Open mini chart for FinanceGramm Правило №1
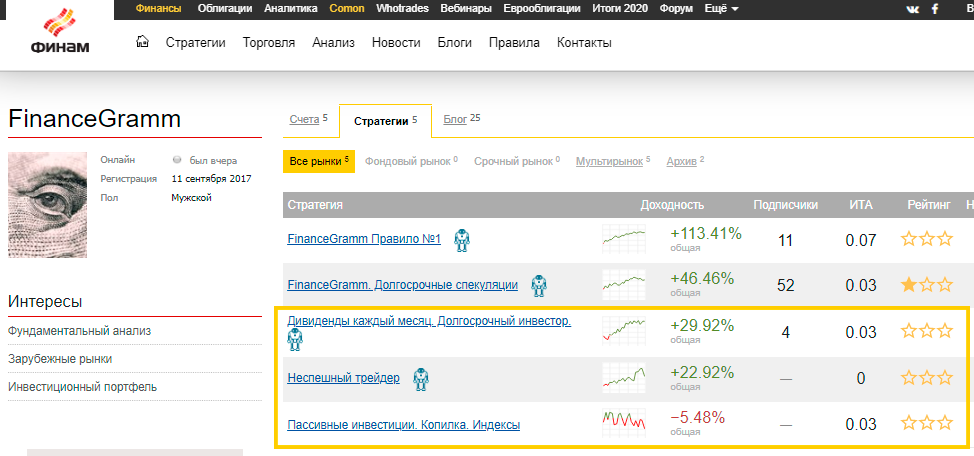The height and width of the screenshot is (456, 974). (624, 239)
